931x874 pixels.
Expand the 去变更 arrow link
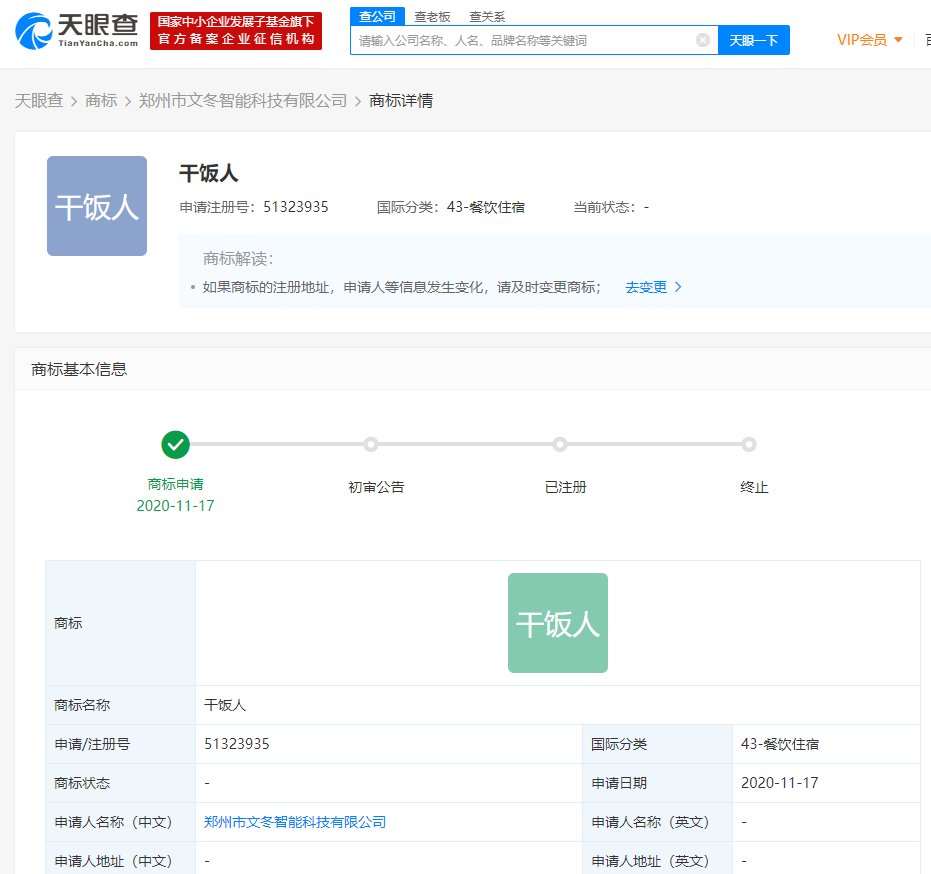(679, 287)
